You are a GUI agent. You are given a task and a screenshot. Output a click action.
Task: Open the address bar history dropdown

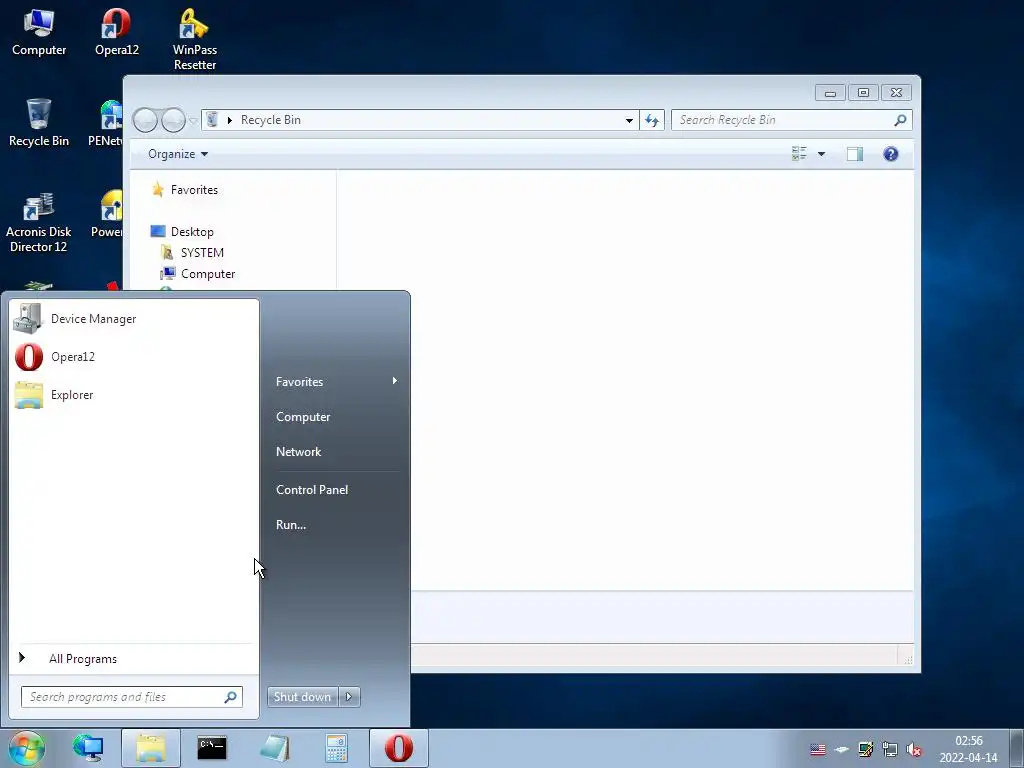click(x=629, y=120)
